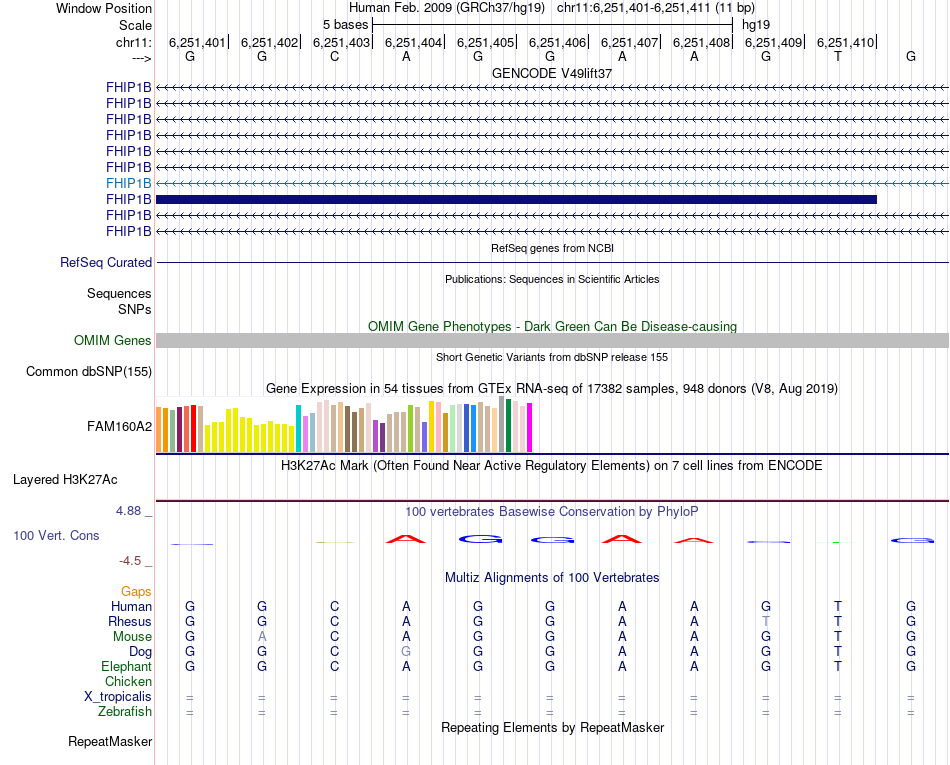This screenshot has height=765, width=950.
Task: Click the 'Window Position' label
Action: (104, 8)
